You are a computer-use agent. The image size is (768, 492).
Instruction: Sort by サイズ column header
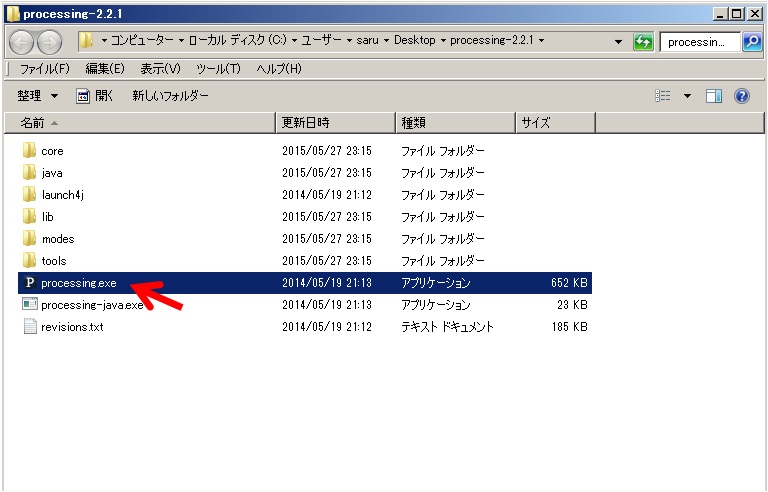pos(555,123)
